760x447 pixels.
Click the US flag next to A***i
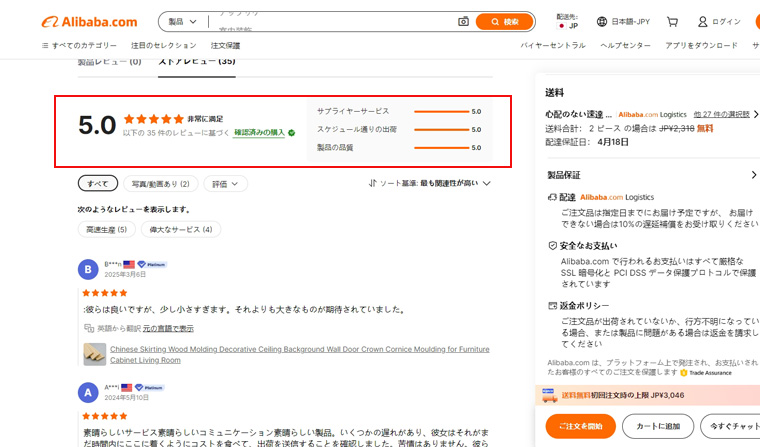click(x=127, y=387)
